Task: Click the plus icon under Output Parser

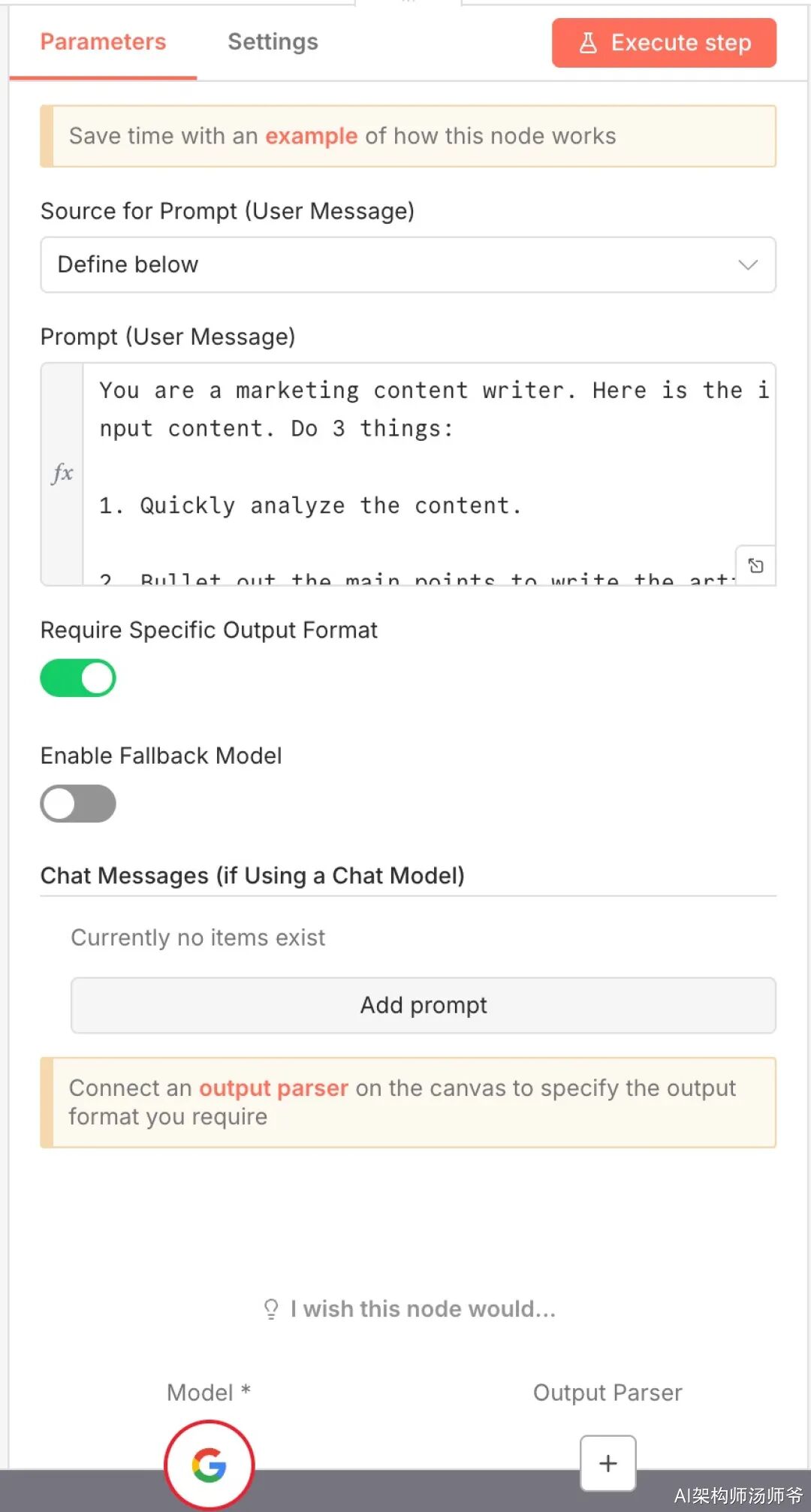Action: [x=607, y=1462]
